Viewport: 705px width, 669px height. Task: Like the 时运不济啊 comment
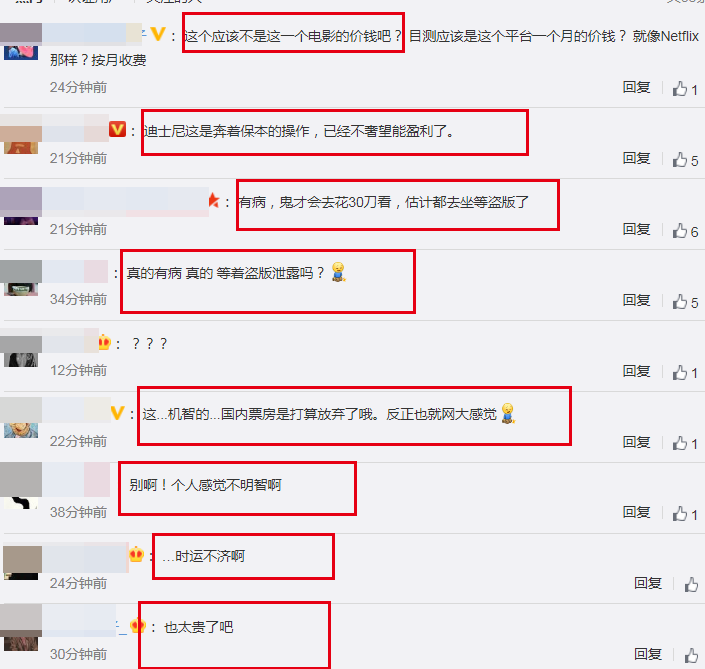(x=691, y=584)
